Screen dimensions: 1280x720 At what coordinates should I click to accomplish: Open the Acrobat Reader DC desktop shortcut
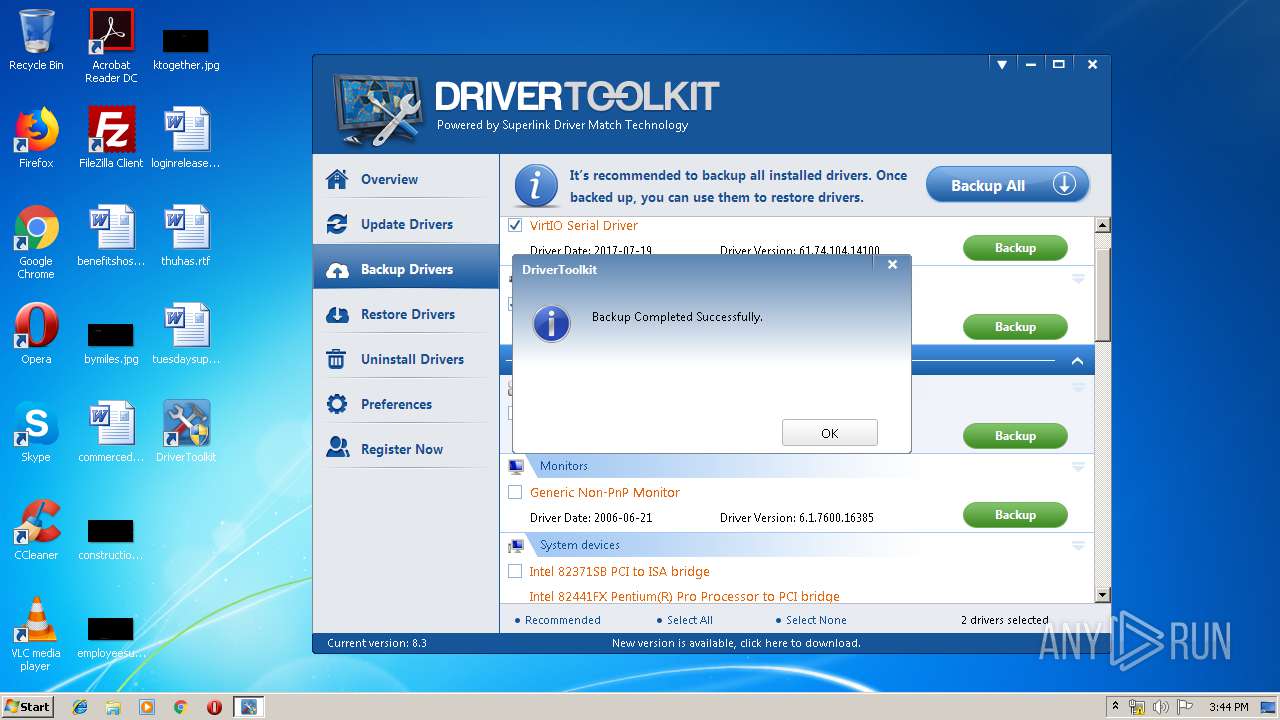click(111, 45)
